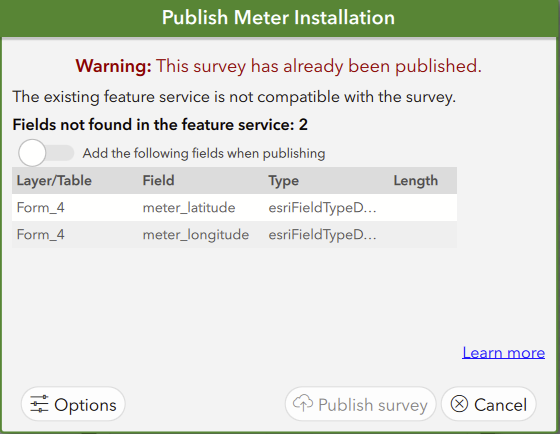Screen dimensions: 560x434
Task: Toggle 'Add the following fields when publishing'
Action: pos(46,153)
